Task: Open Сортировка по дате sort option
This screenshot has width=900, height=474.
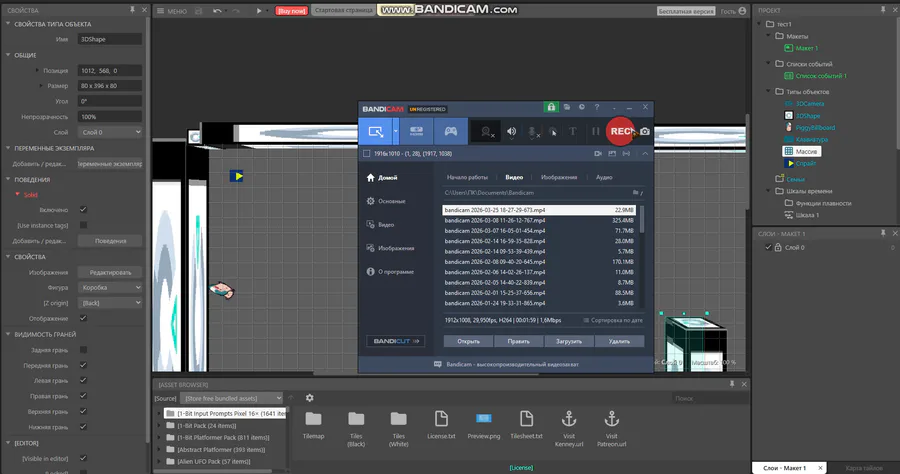Action: point(612,320)
